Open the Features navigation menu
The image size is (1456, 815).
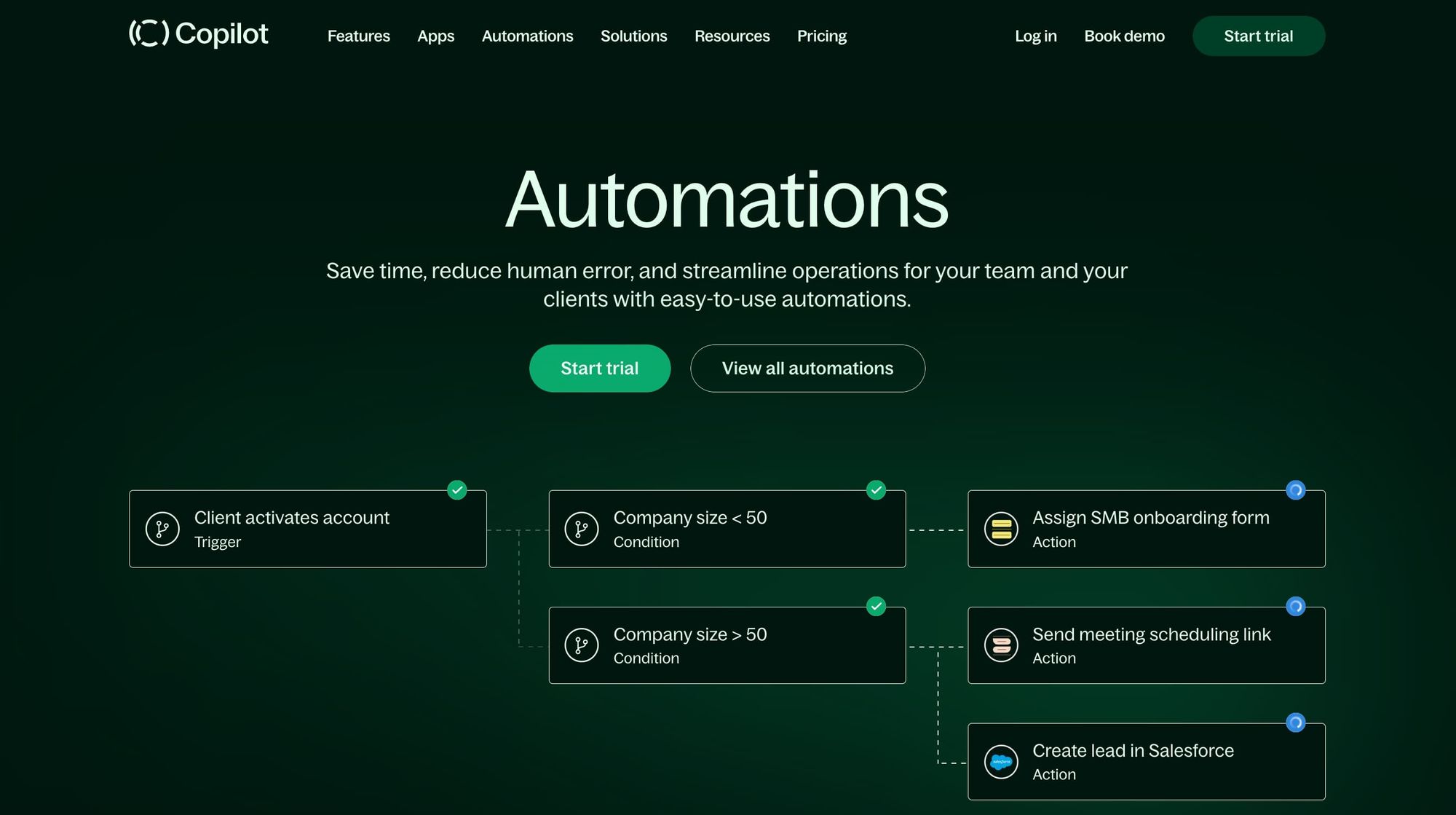coord(358,36)
